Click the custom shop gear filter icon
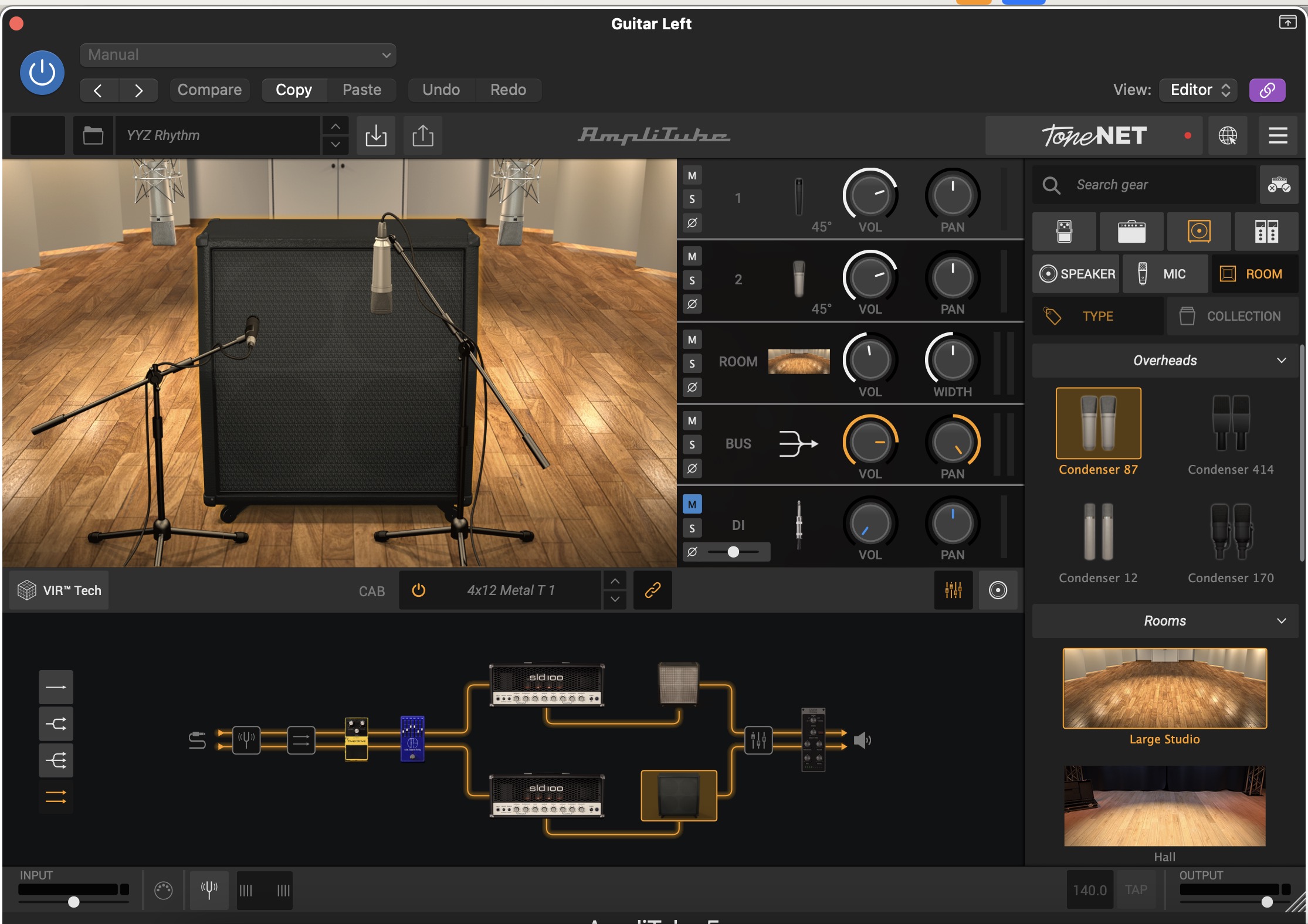The height and width of the screenshot is (924, 1308). [x=1279, y=185]
